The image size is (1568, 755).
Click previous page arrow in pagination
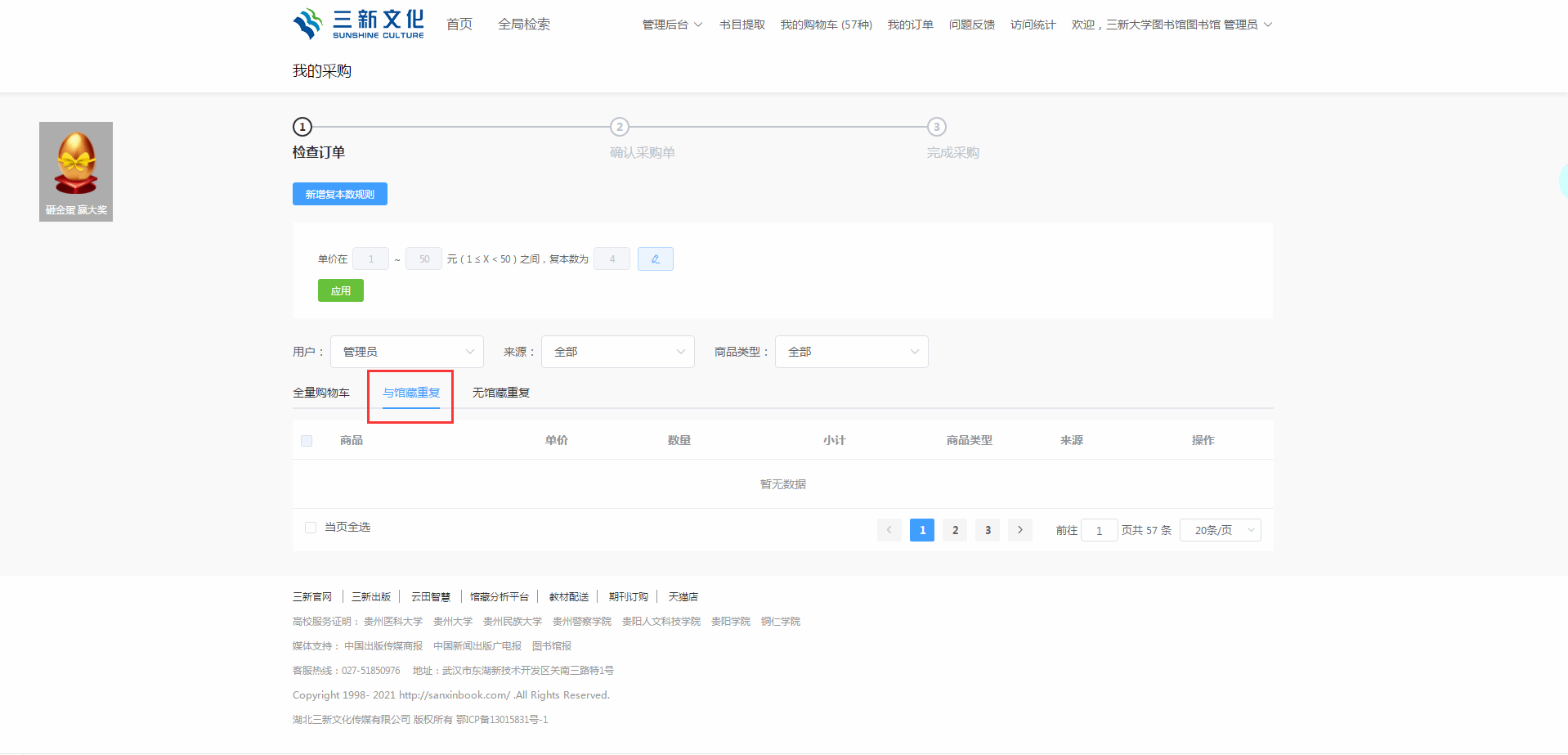[x=889, y=530]
